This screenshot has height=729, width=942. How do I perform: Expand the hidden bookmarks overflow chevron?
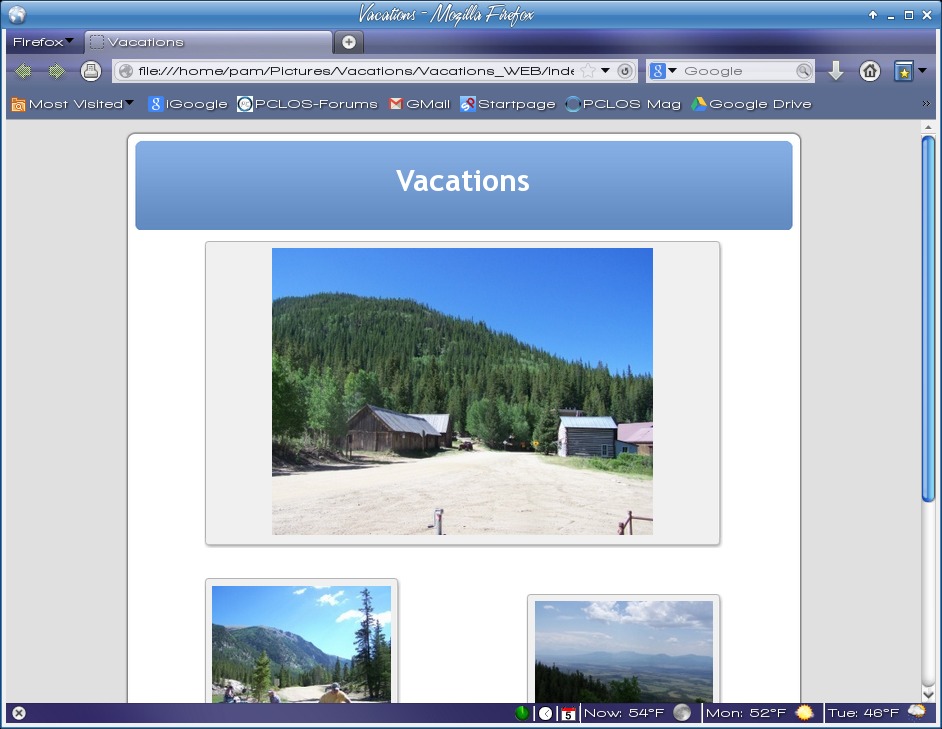click(925, 104)
